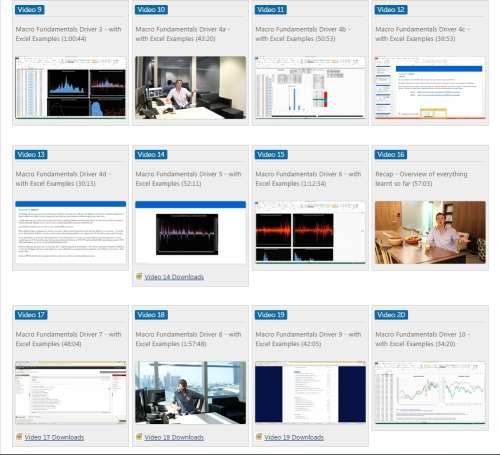This screenshot has height=455, width=500.
Task: Open the Video 17 Downloads link
Action: click(54, 437)
